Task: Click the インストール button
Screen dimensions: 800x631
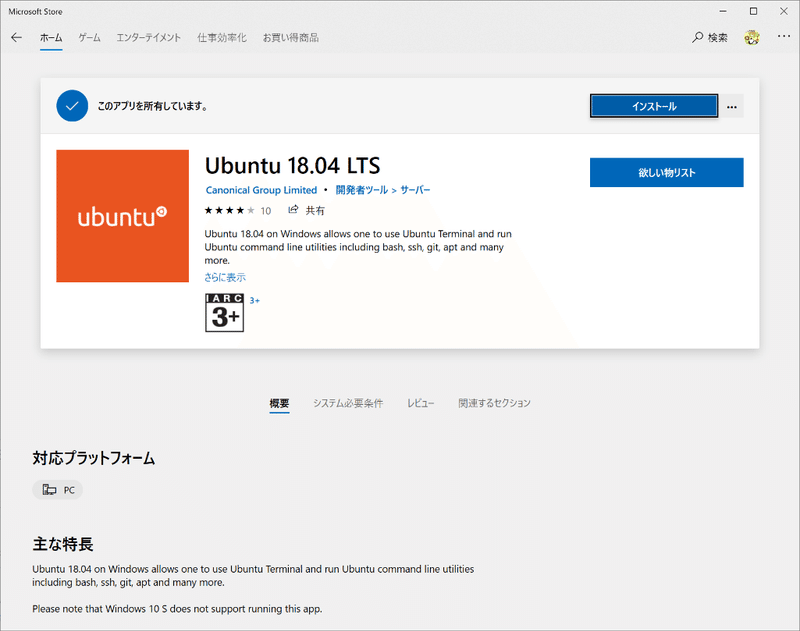Action: coord(654,106)
